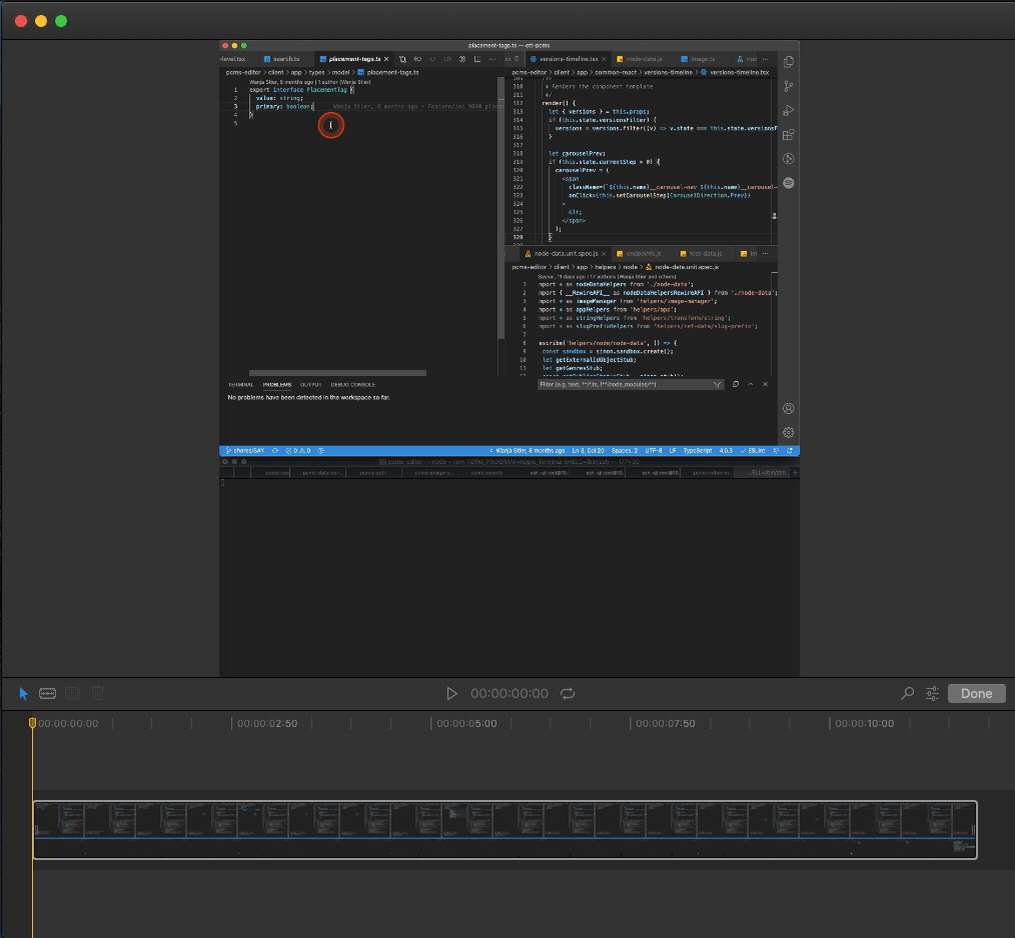The width and height of the screenshot is (1015, 938).
Task: Click the horizontal scrollbar under placement-tags editor
Action: (x=337, y=373)
